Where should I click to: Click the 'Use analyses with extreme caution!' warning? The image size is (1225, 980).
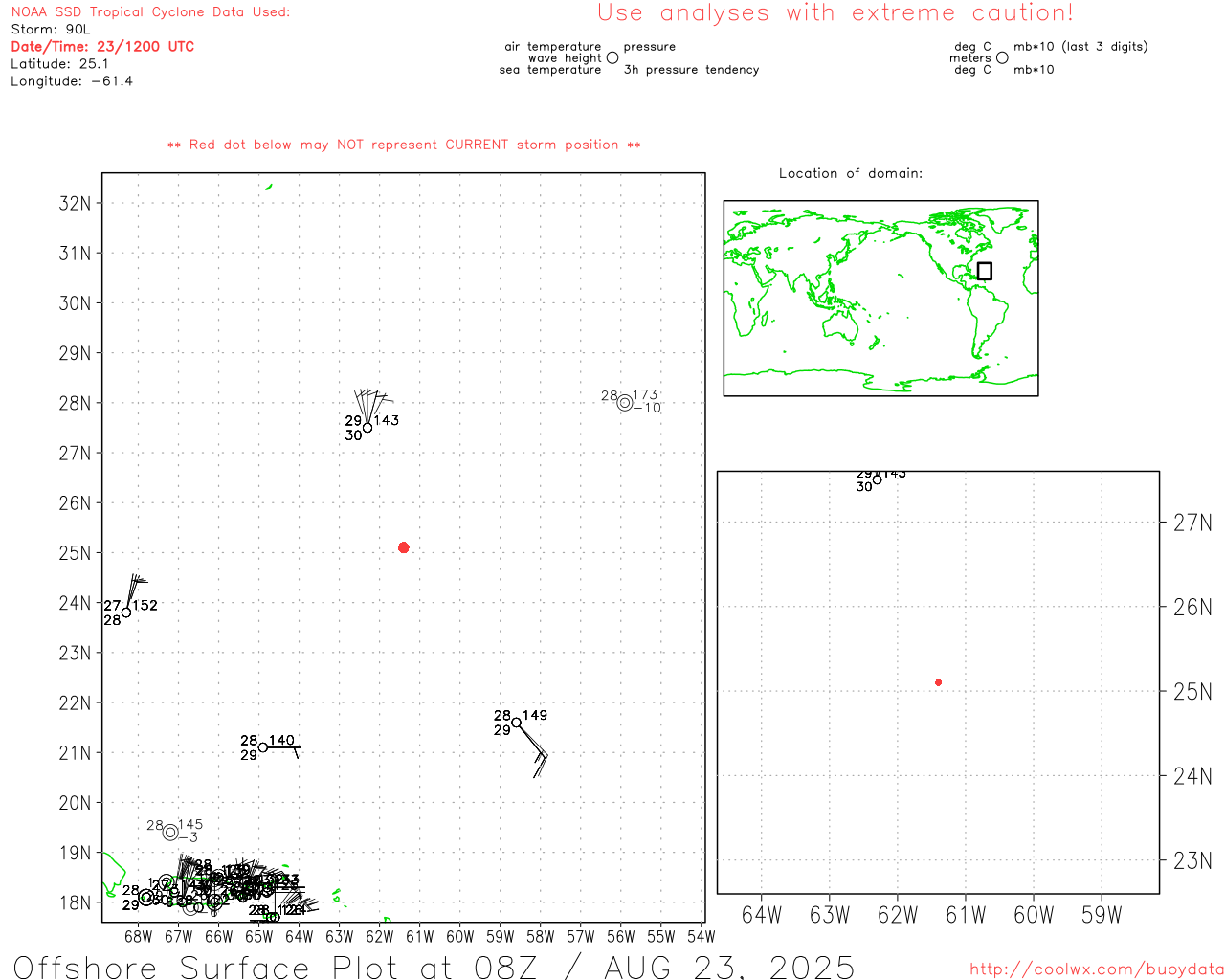click(835, 12)
